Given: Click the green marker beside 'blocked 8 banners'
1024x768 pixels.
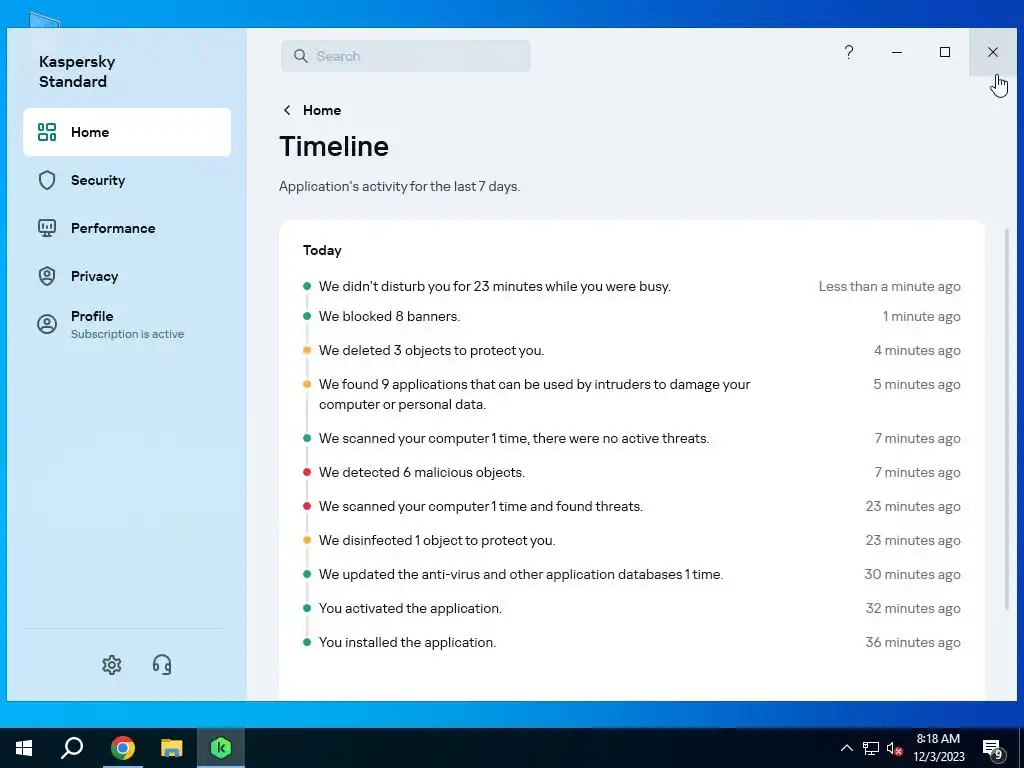Looking at the screenshot, I should [x=307, y=316].
